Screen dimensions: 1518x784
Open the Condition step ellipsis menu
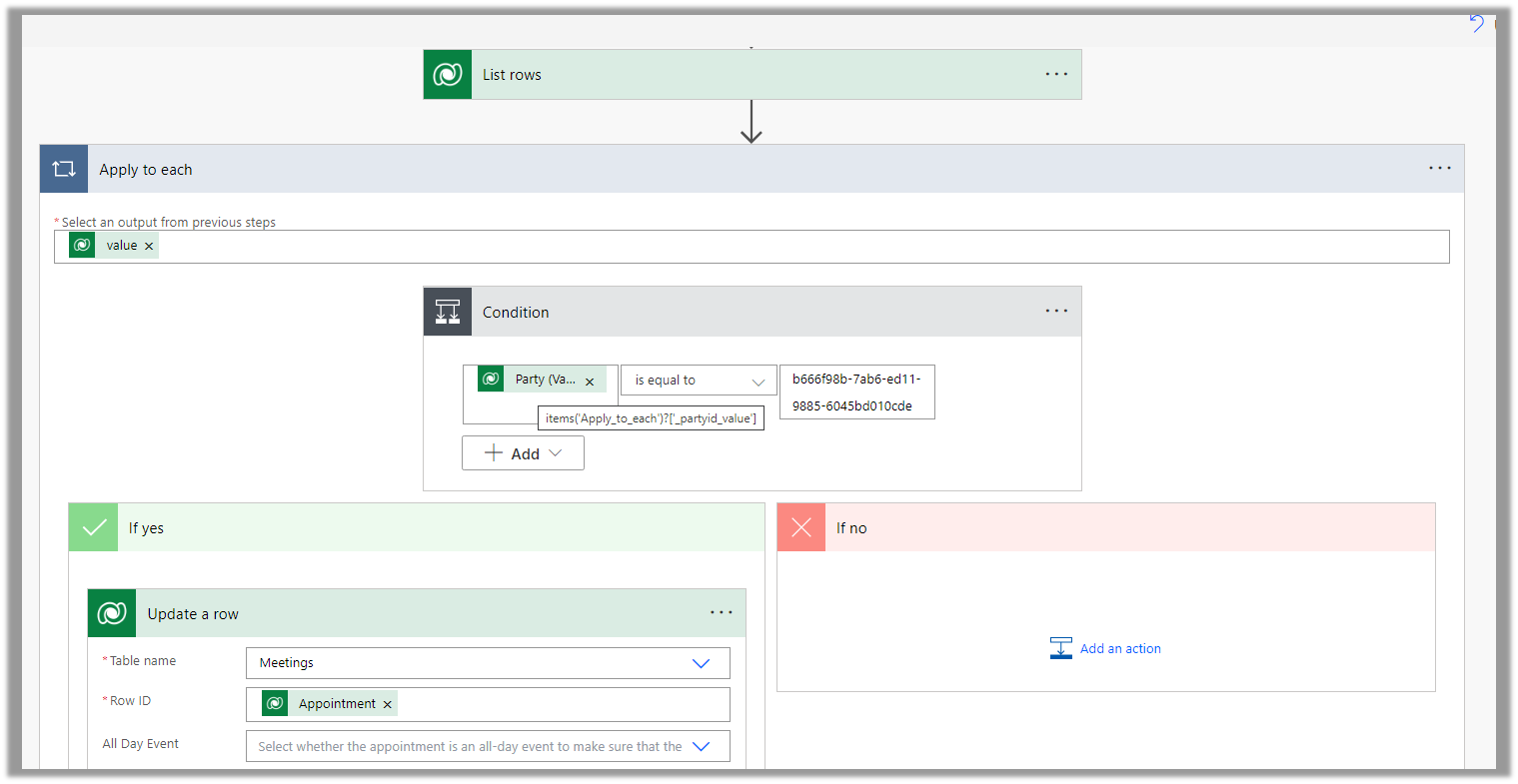click(1056, 312)
